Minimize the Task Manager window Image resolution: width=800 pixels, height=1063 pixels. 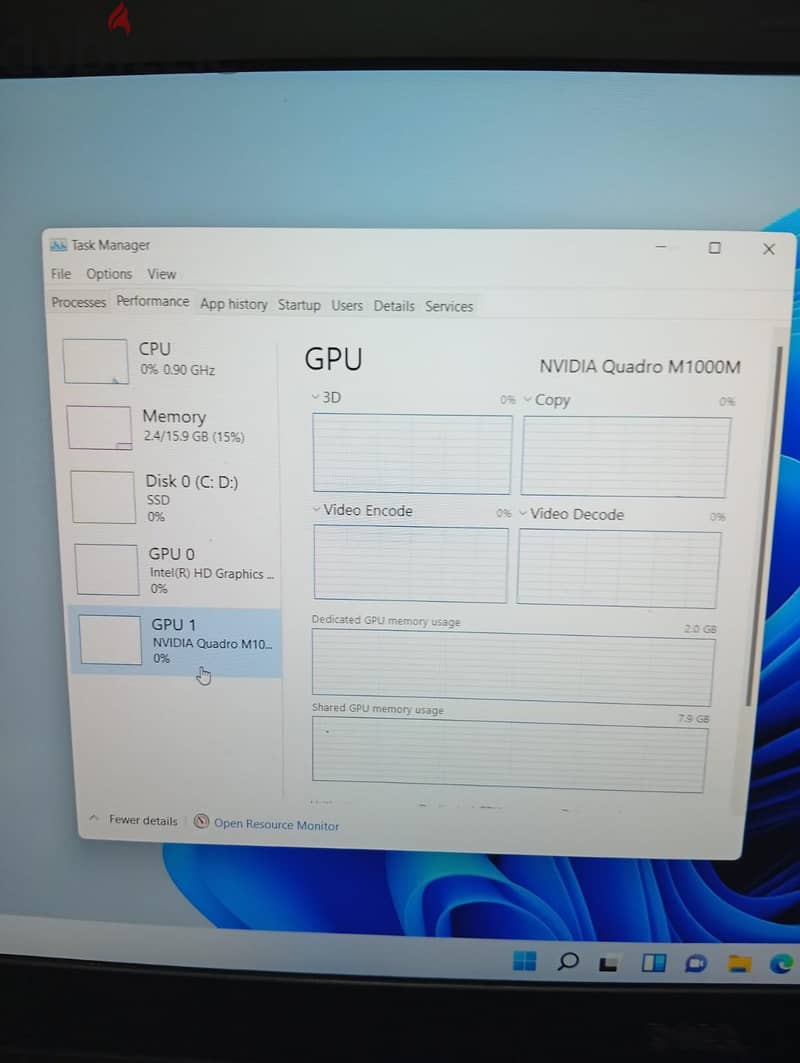point(661,247)
